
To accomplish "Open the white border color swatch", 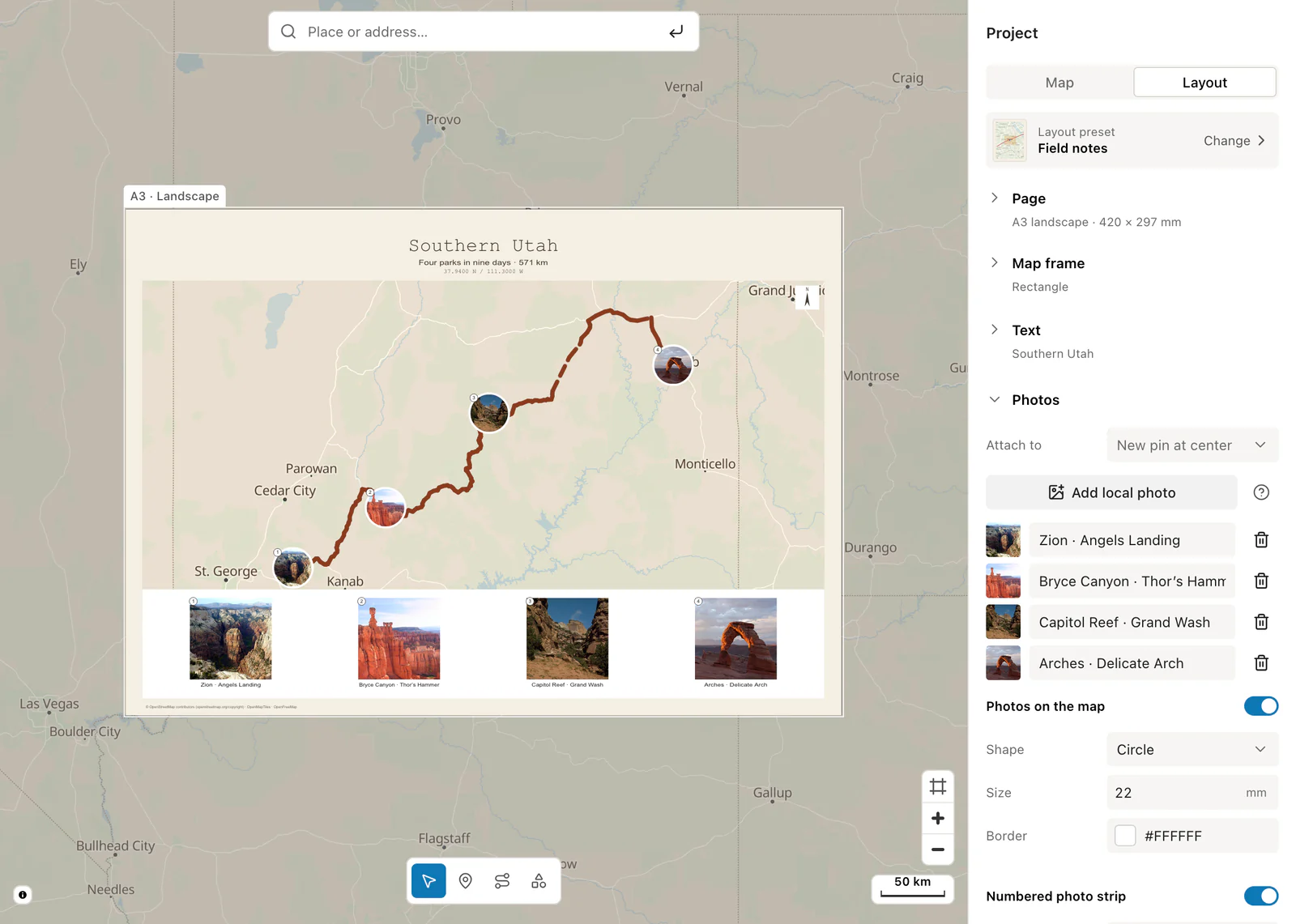I will tap(1125, 836).
